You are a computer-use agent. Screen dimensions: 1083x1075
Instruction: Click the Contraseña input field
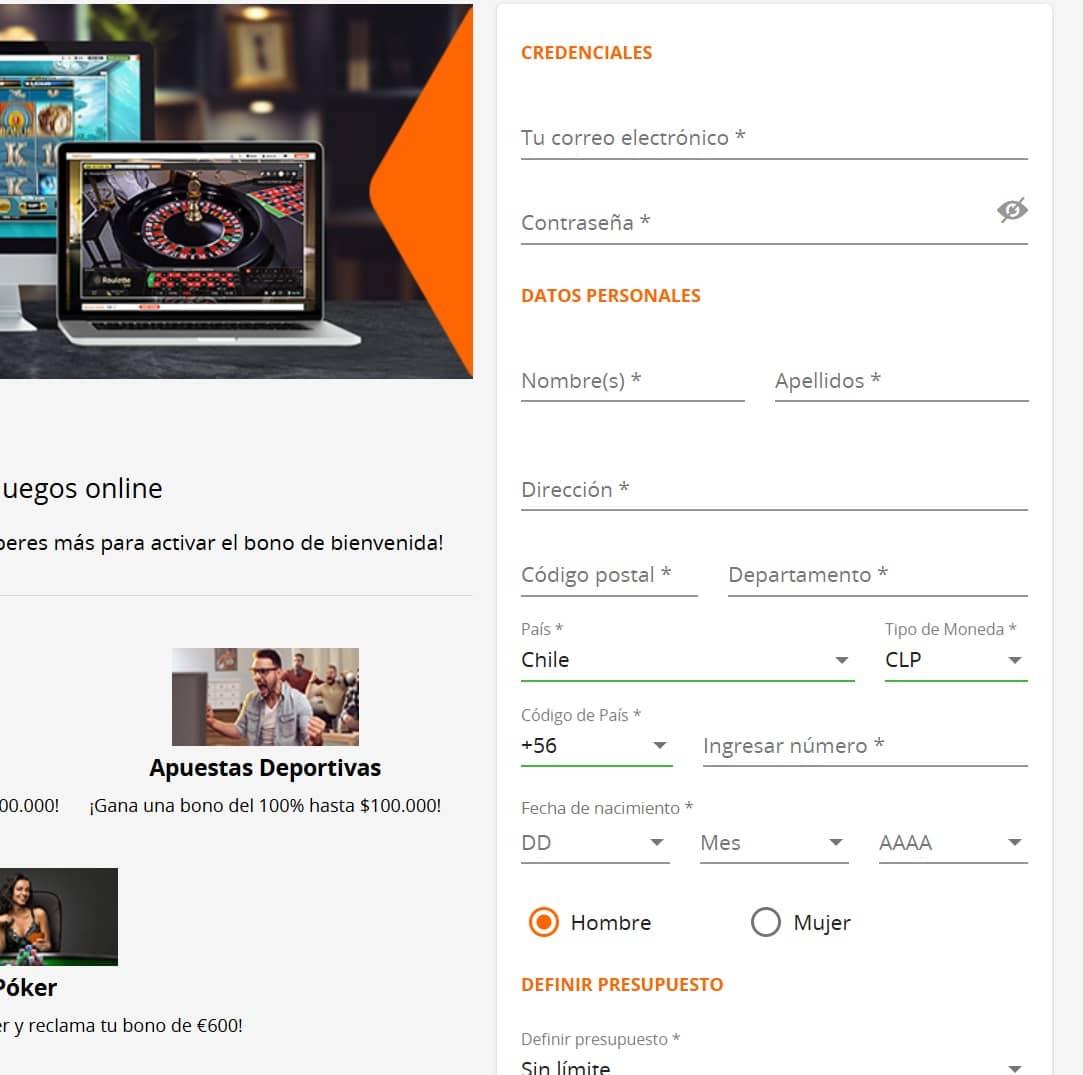click(756, 224)
